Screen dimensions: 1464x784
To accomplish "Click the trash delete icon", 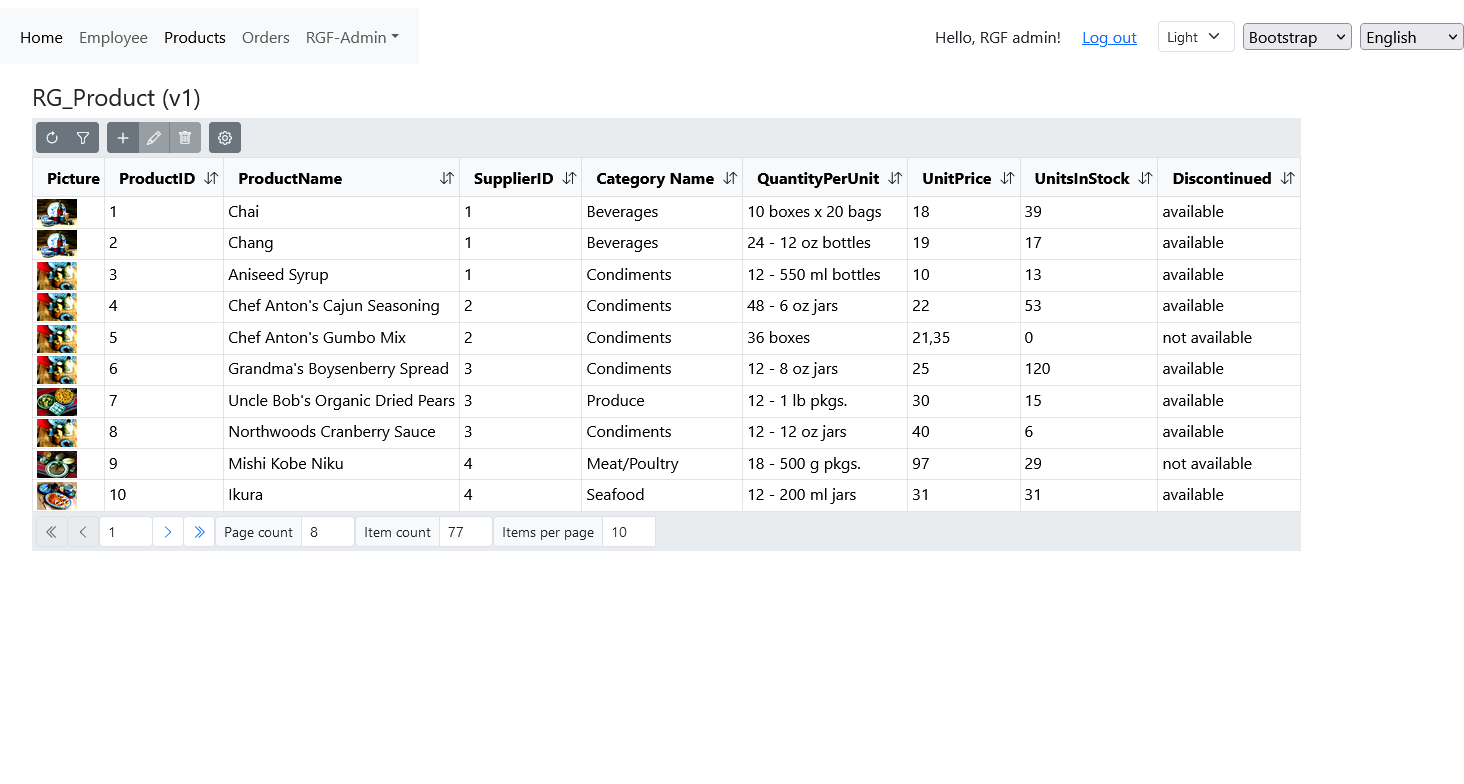I will pyautogui.click(x=185, y=138).
